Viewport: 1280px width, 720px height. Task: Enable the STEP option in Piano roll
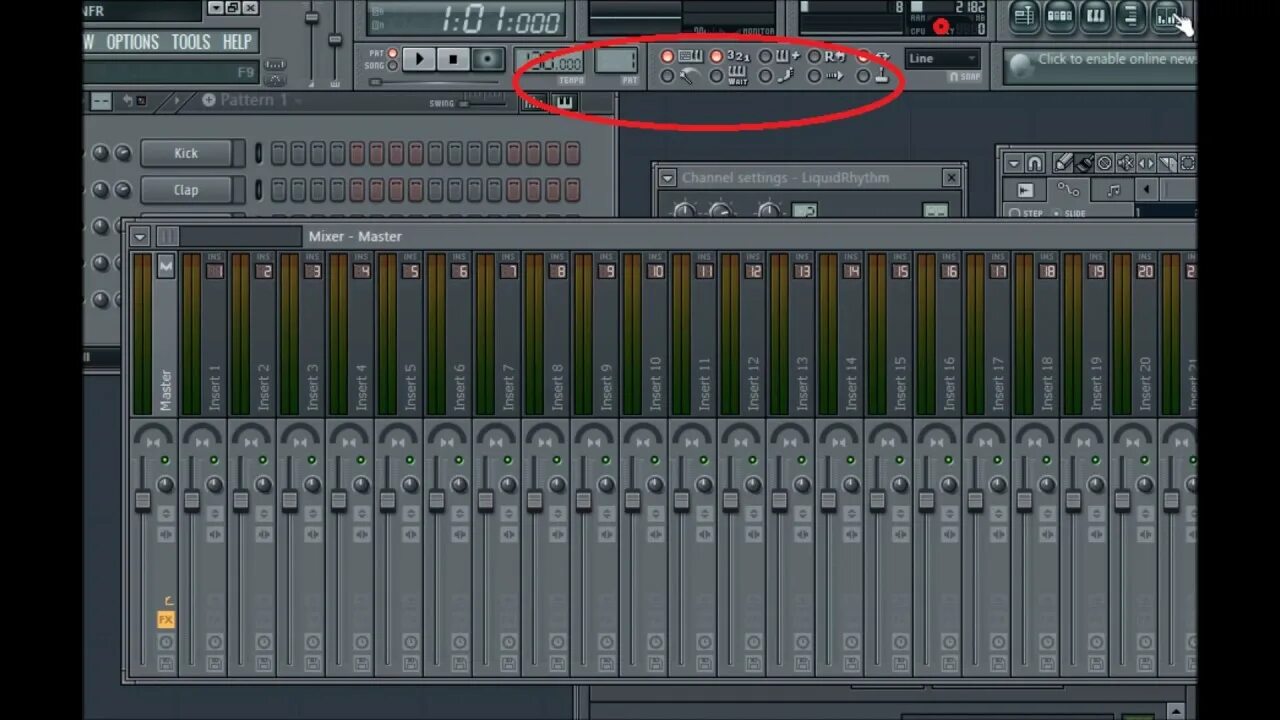click(x=1027, y=213)
